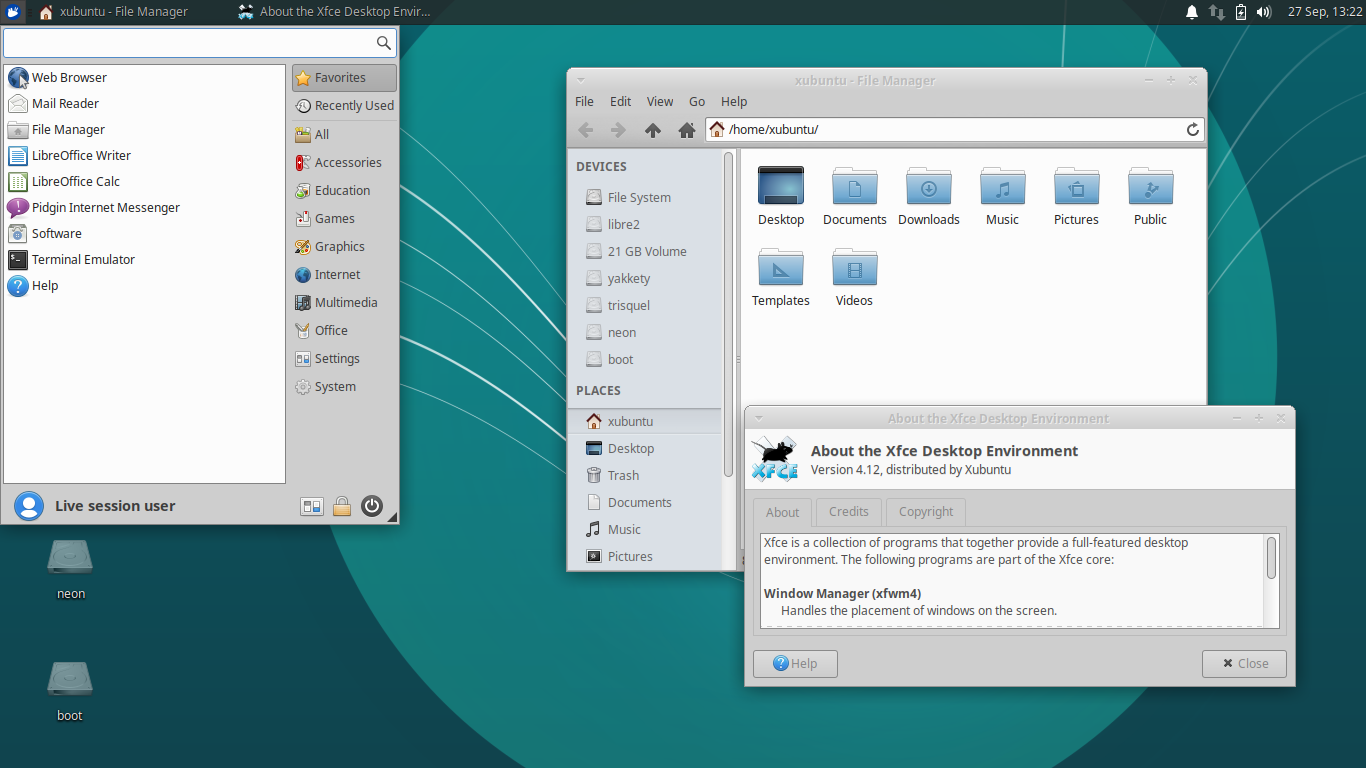Go forward in File Manager toolbar

click(619, 130)
